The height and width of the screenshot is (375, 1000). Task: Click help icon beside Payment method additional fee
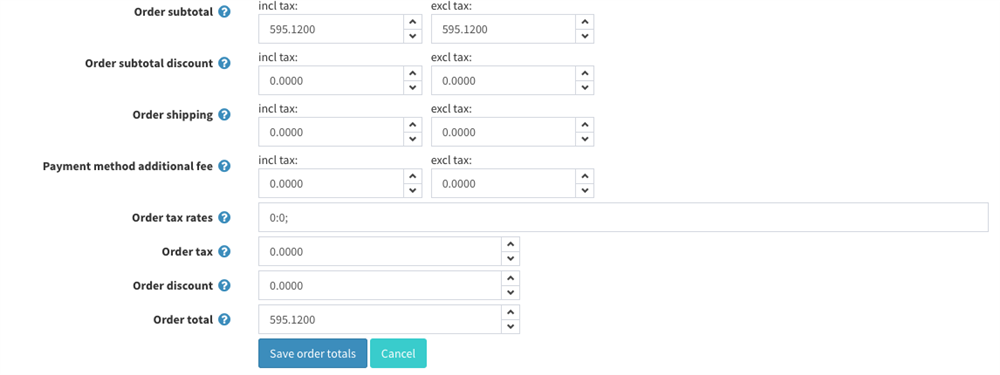224,166
